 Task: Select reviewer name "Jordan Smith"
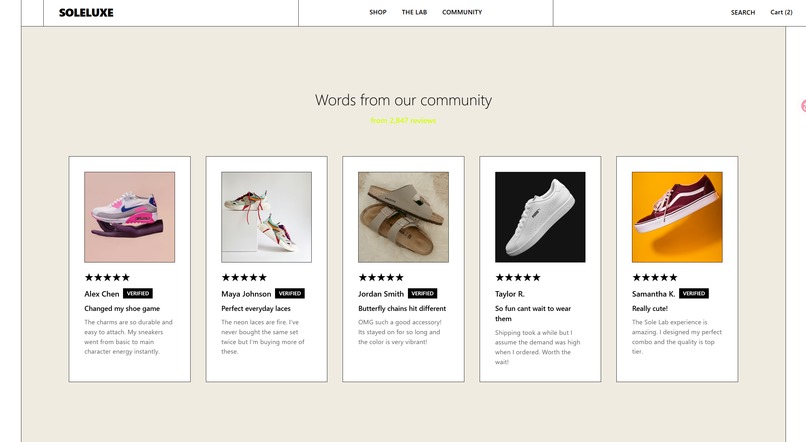(381, 294)
